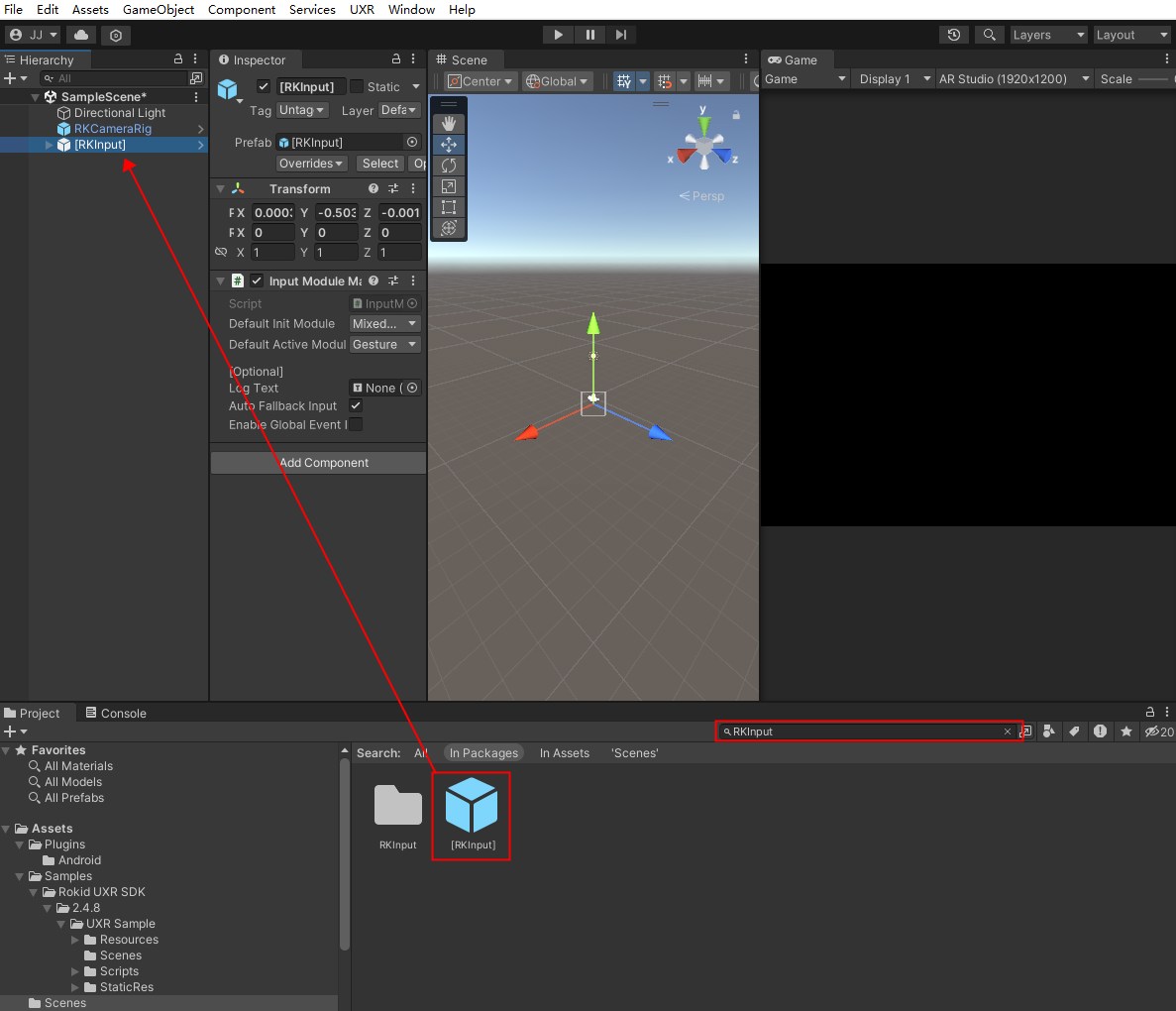Uncheck Auto Fallback Input

pos(355,405)
